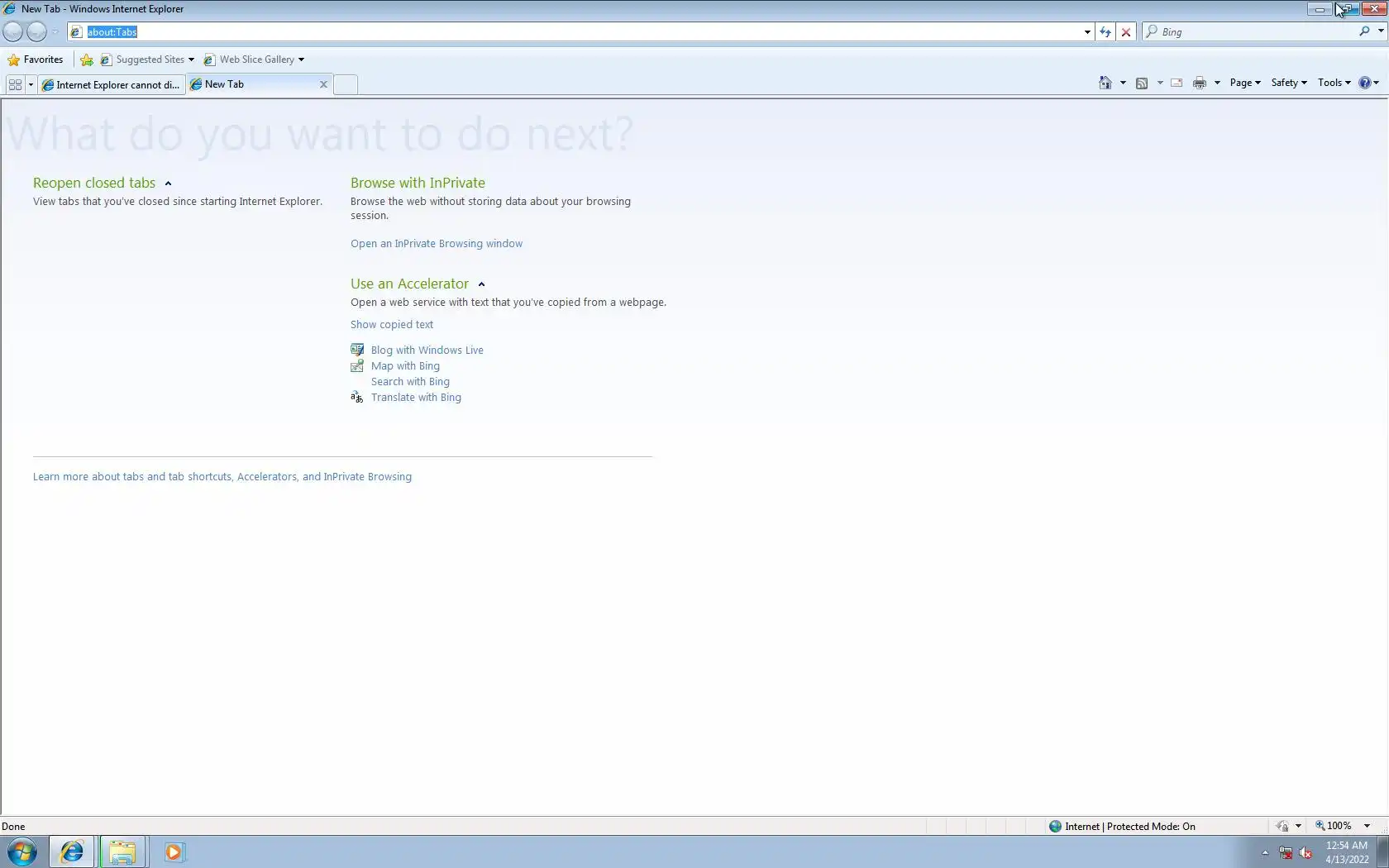Image resolution: width=1389 pixels, height=868 pixels.
Task: Click the address bar showing about:Tabs
Action: (x=575, y=32)
